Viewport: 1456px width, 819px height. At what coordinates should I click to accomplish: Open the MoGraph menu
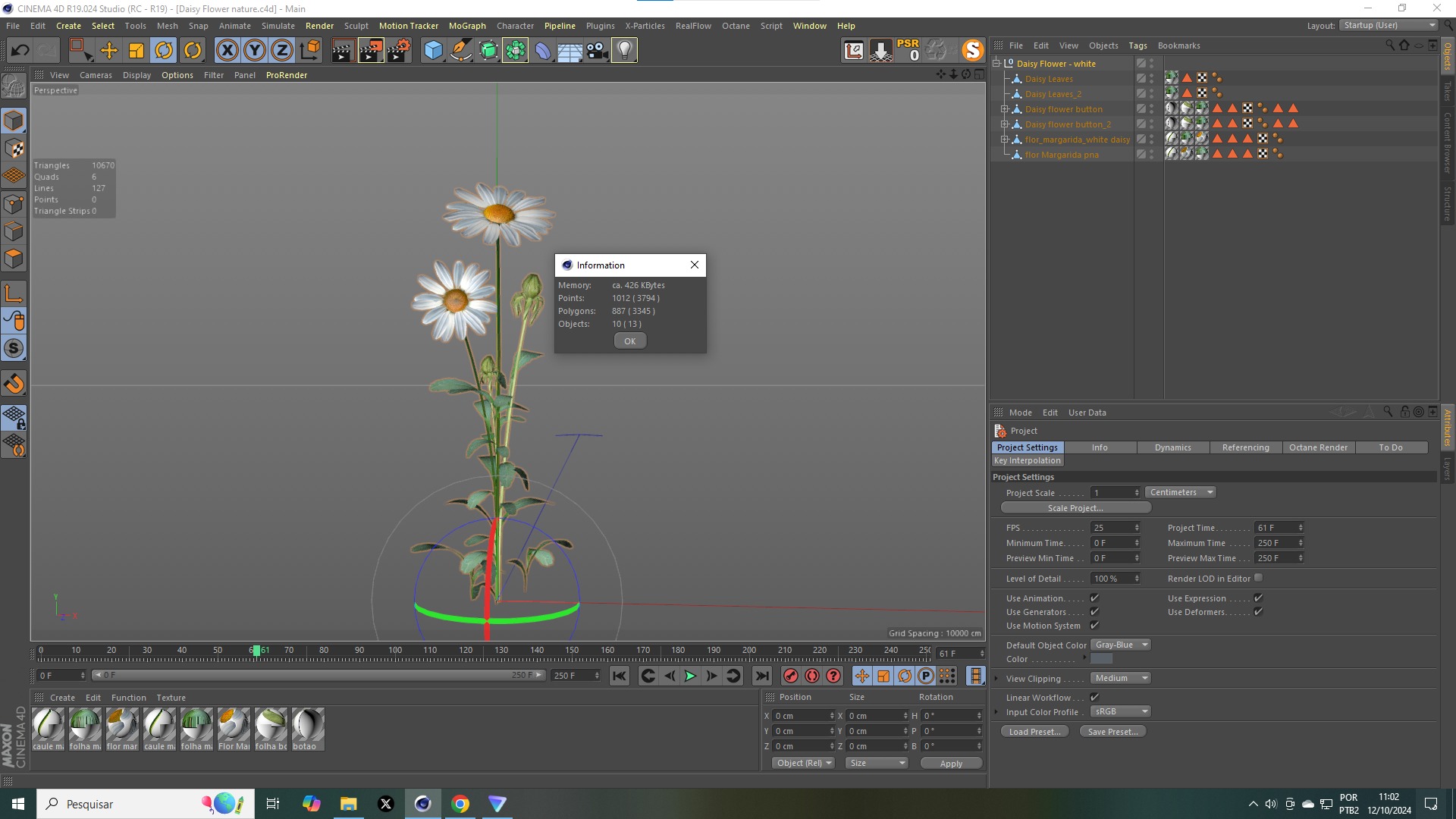(x=466, y=26)
